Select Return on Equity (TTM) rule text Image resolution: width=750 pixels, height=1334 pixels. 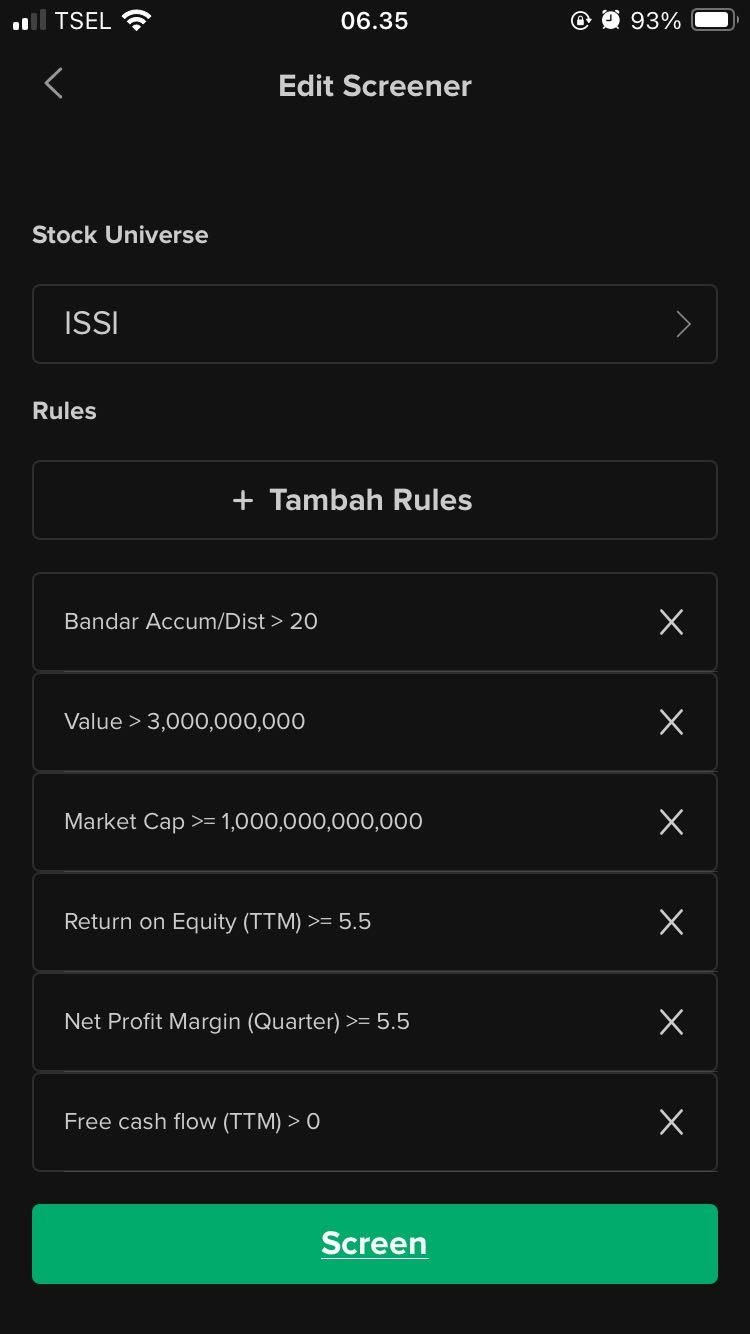tap(217, 922)
